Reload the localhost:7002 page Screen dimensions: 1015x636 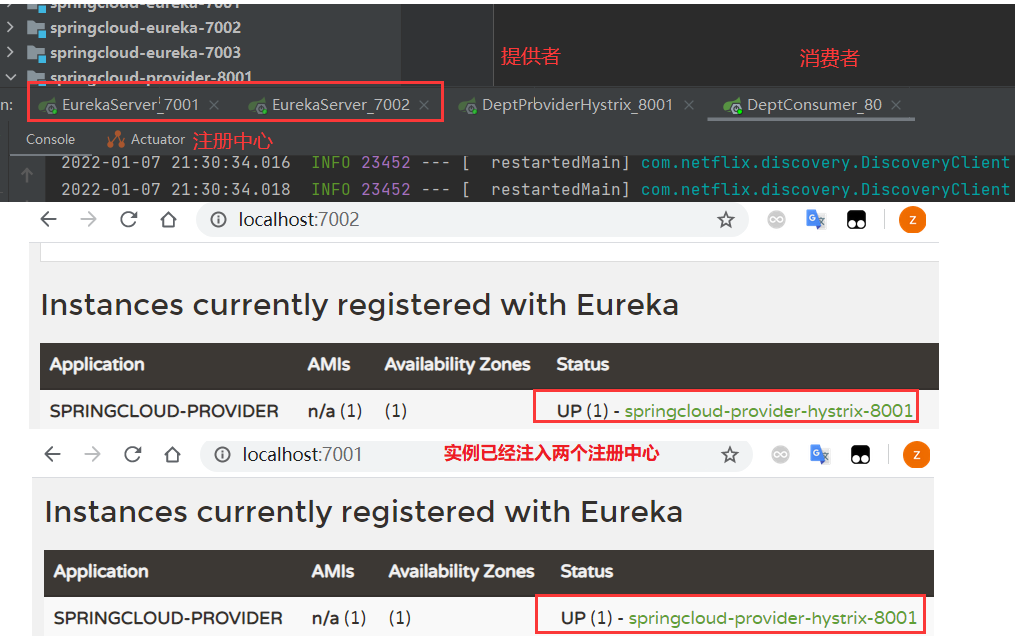[129, 219]
